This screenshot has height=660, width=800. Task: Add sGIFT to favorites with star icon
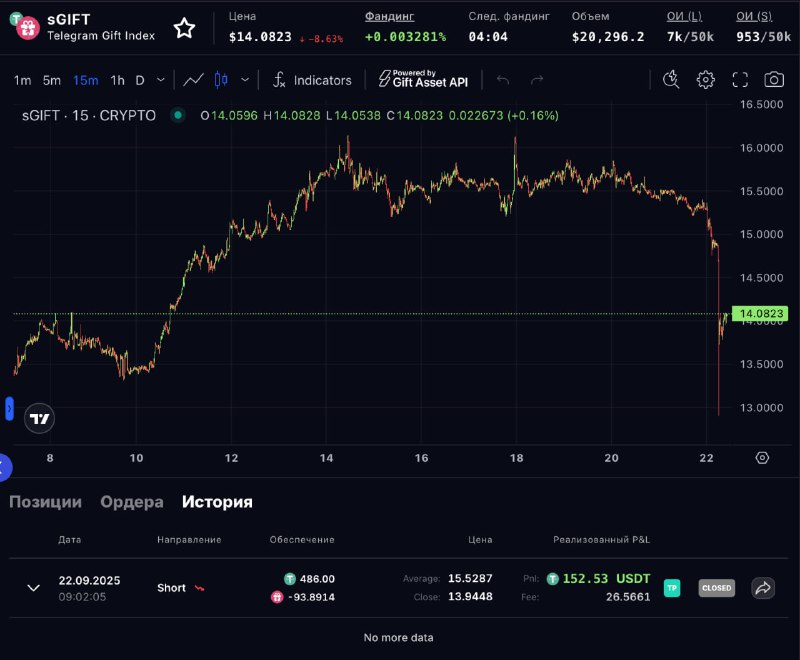click(x=184, y=28)
